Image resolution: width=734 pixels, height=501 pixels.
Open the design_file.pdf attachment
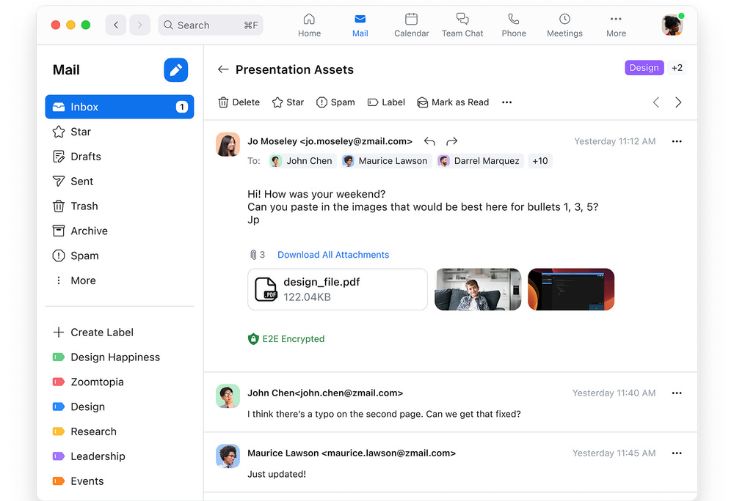coord(337,289)
